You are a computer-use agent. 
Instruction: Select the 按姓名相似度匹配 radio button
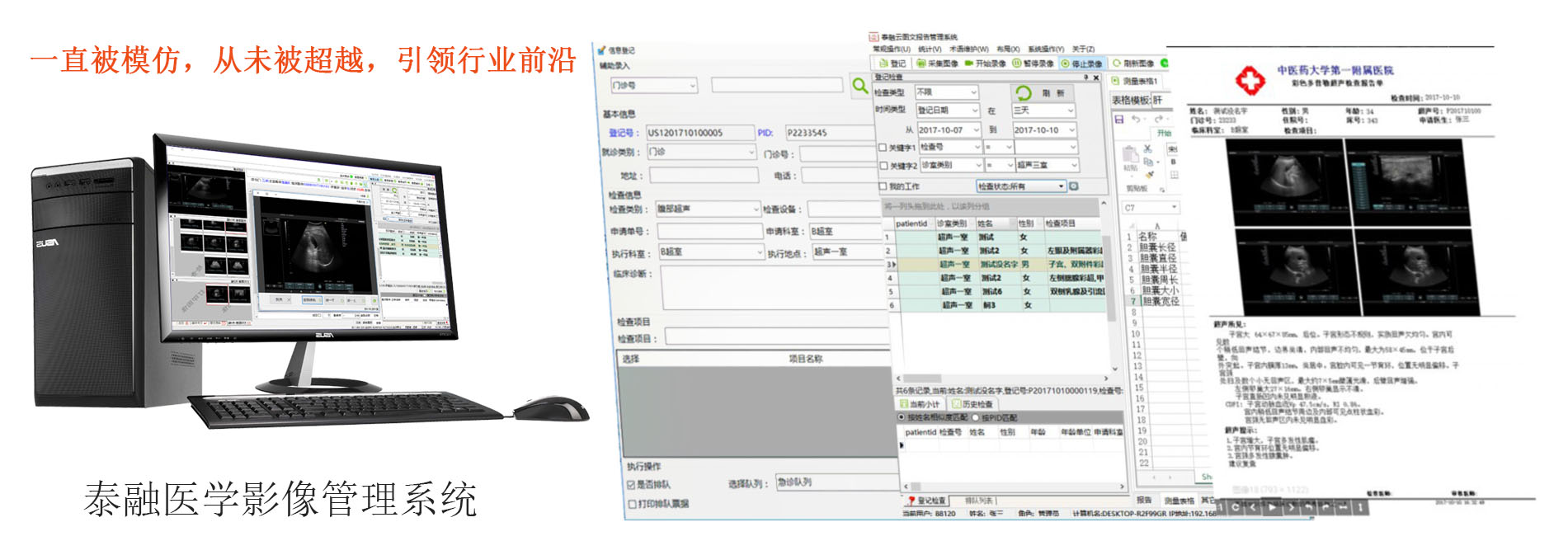902,418
